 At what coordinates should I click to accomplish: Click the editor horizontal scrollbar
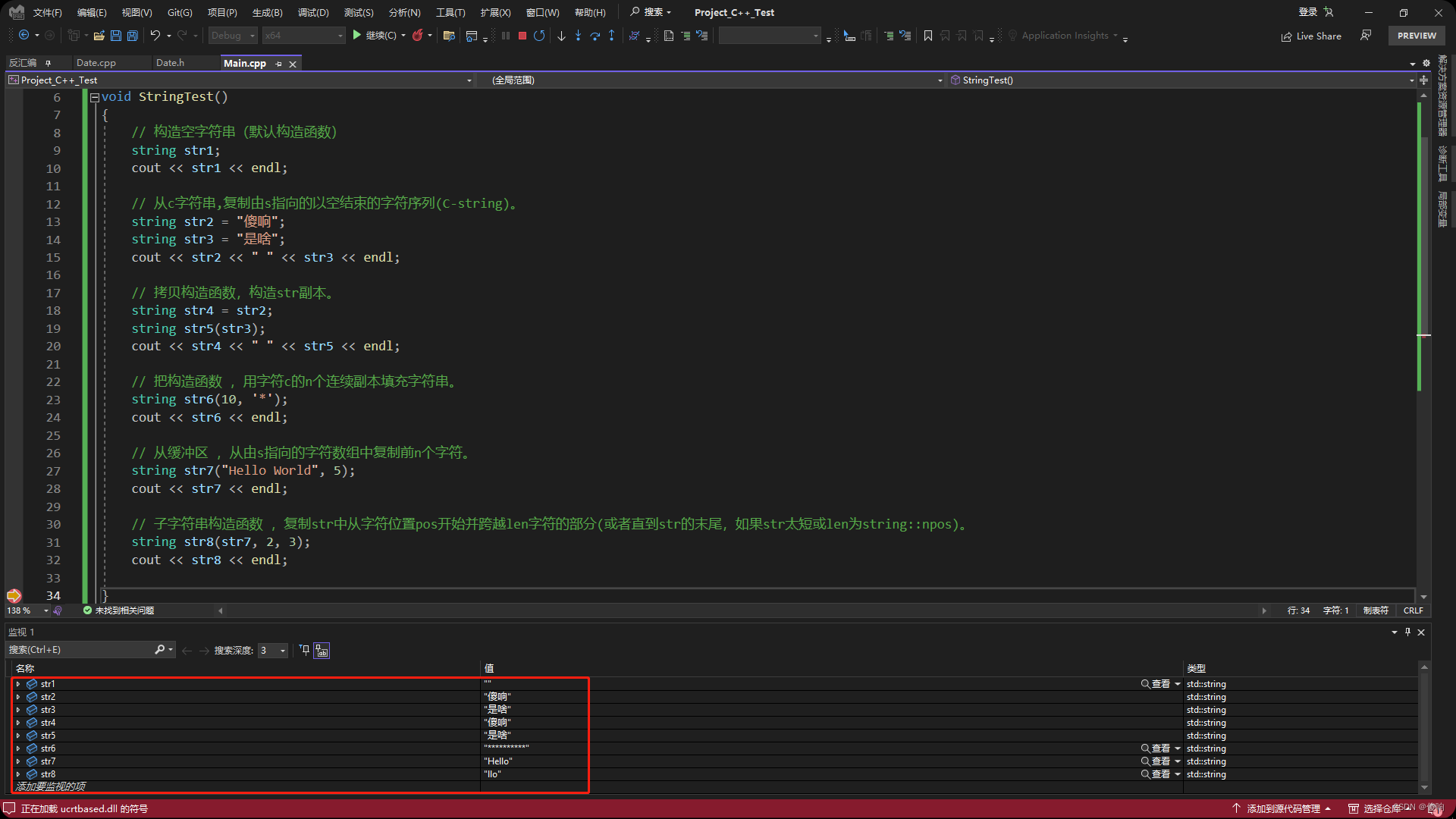pos(742,610)
